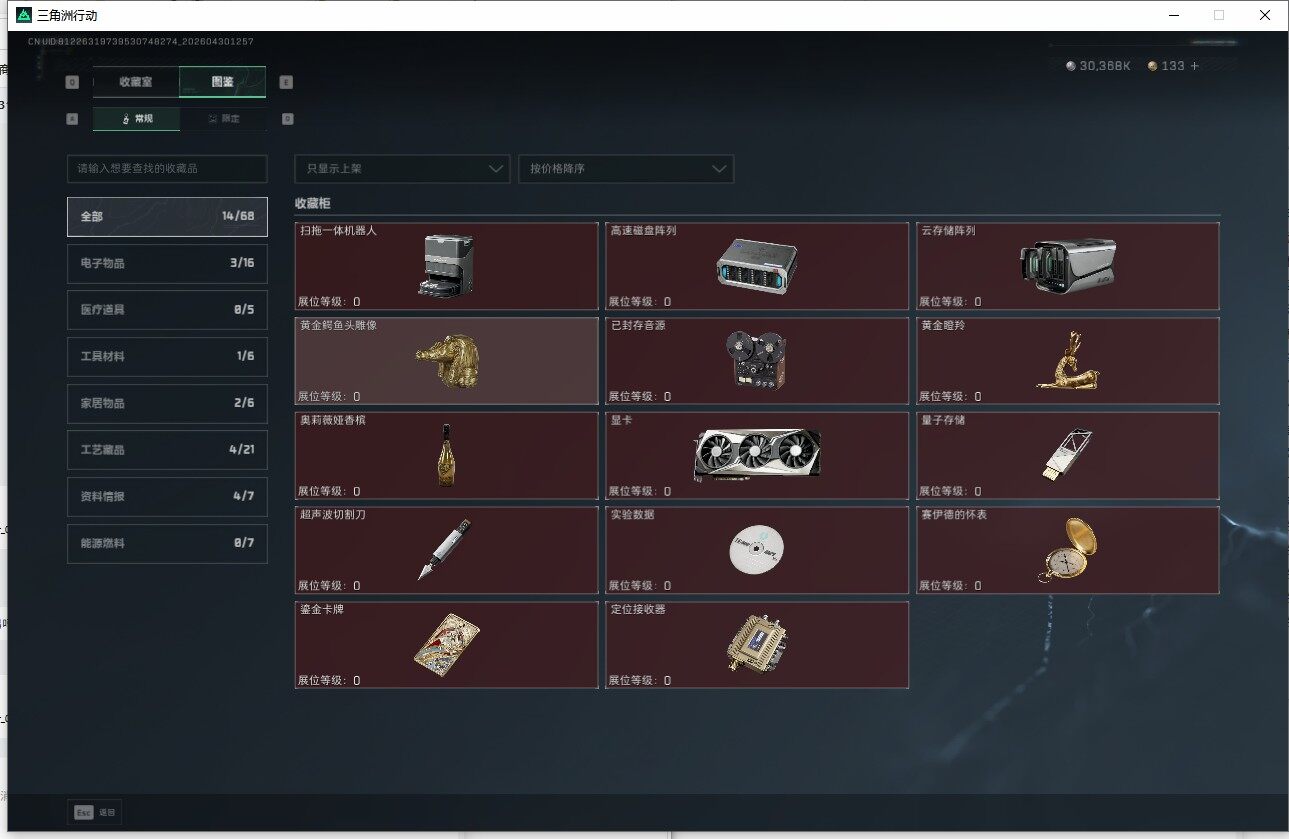The image size is (1289, 839).
Task: Open the 按价格降序 sort dropdown
Action: [x=626, y=169]
